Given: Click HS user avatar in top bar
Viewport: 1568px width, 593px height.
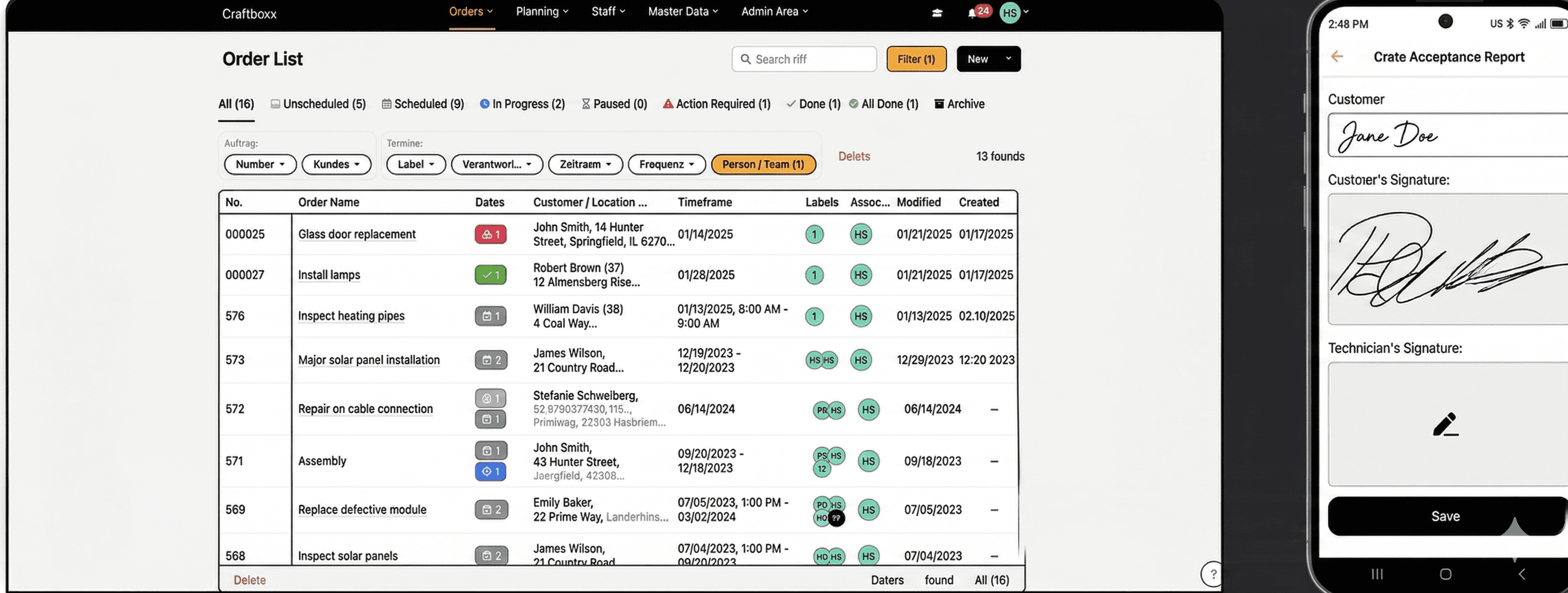Looking at the screenshot, I should point(1010,13).
